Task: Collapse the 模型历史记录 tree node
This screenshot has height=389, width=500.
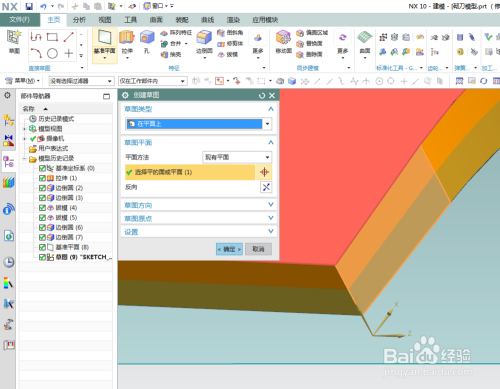Action: [24, 158]
